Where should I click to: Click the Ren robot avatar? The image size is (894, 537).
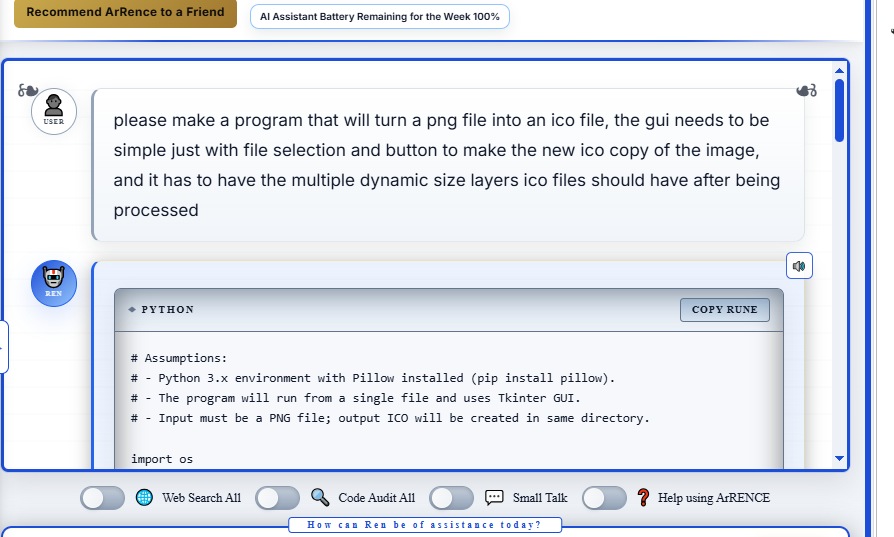coord(54,283)
